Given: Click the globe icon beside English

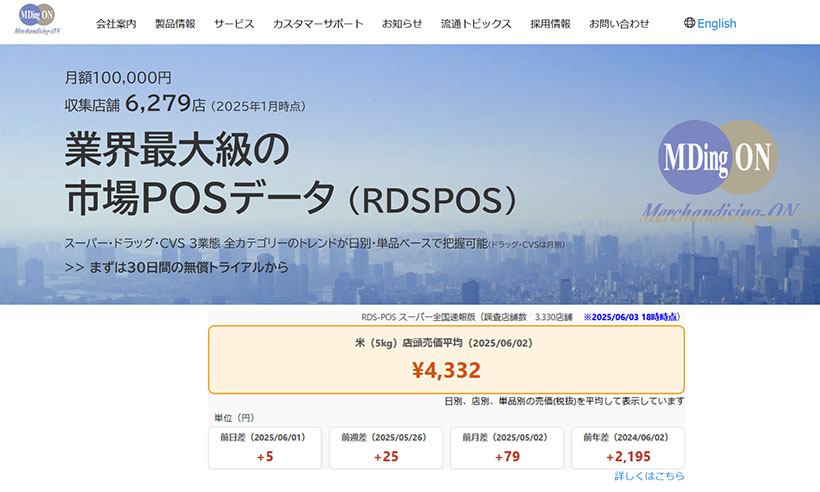Looking at the screenshot, I should click(x=689, y=22).
